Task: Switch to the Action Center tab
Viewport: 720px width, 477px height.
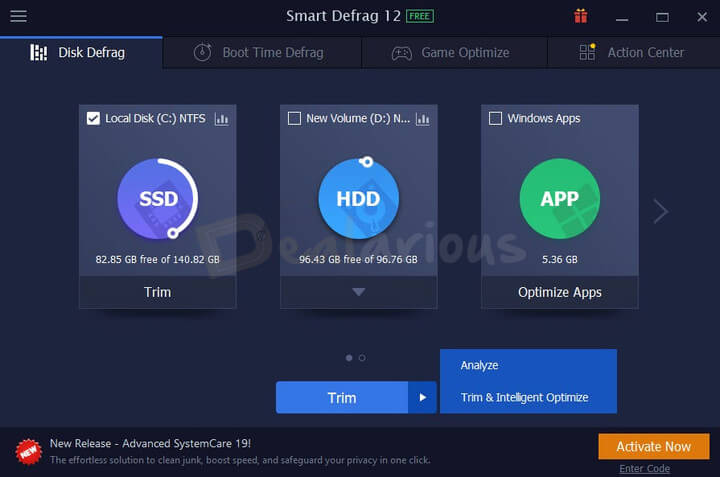Action: [634, 53]
